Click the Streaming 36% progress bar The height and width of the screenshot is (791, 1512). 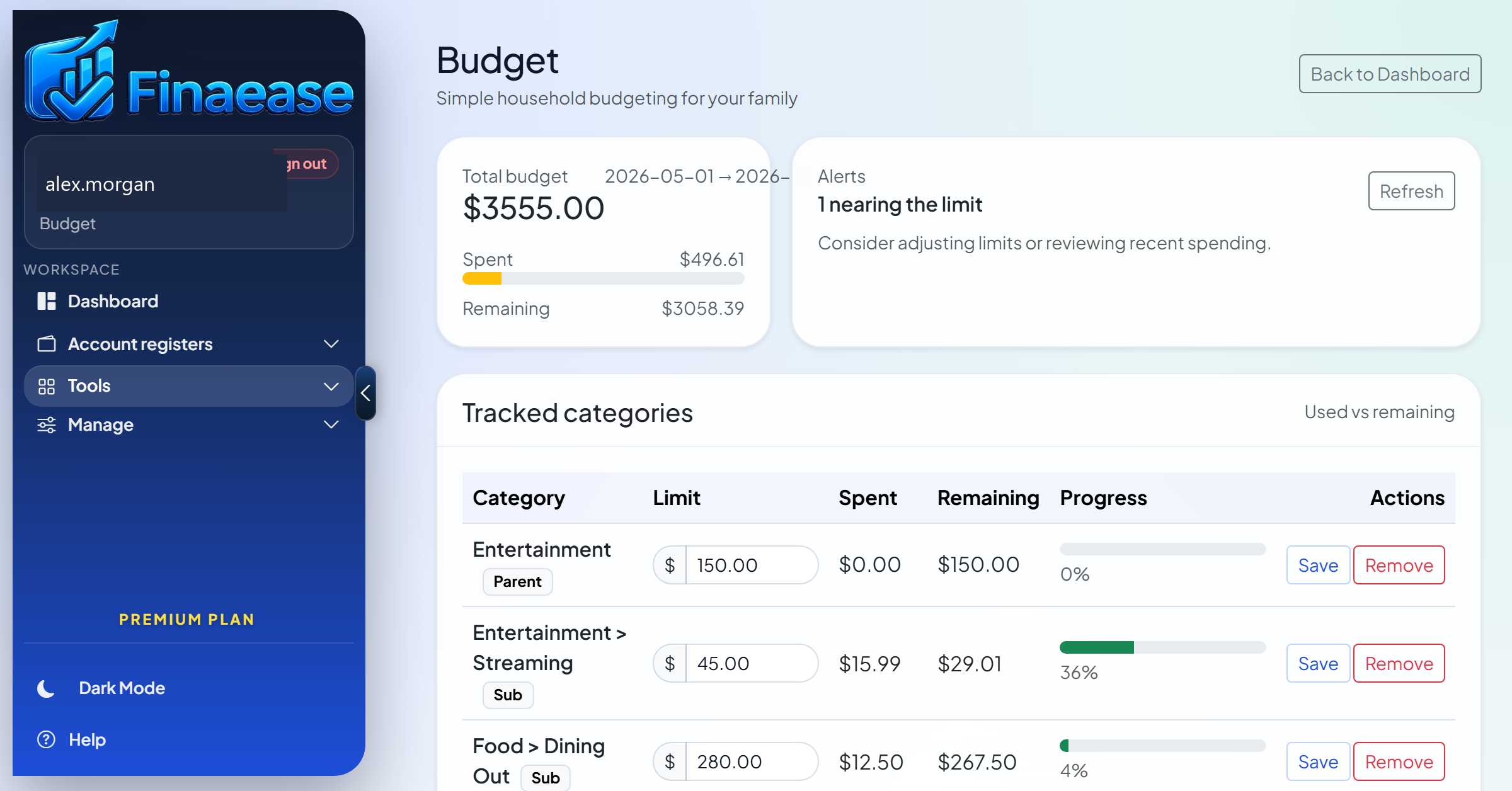[1162, 647]
